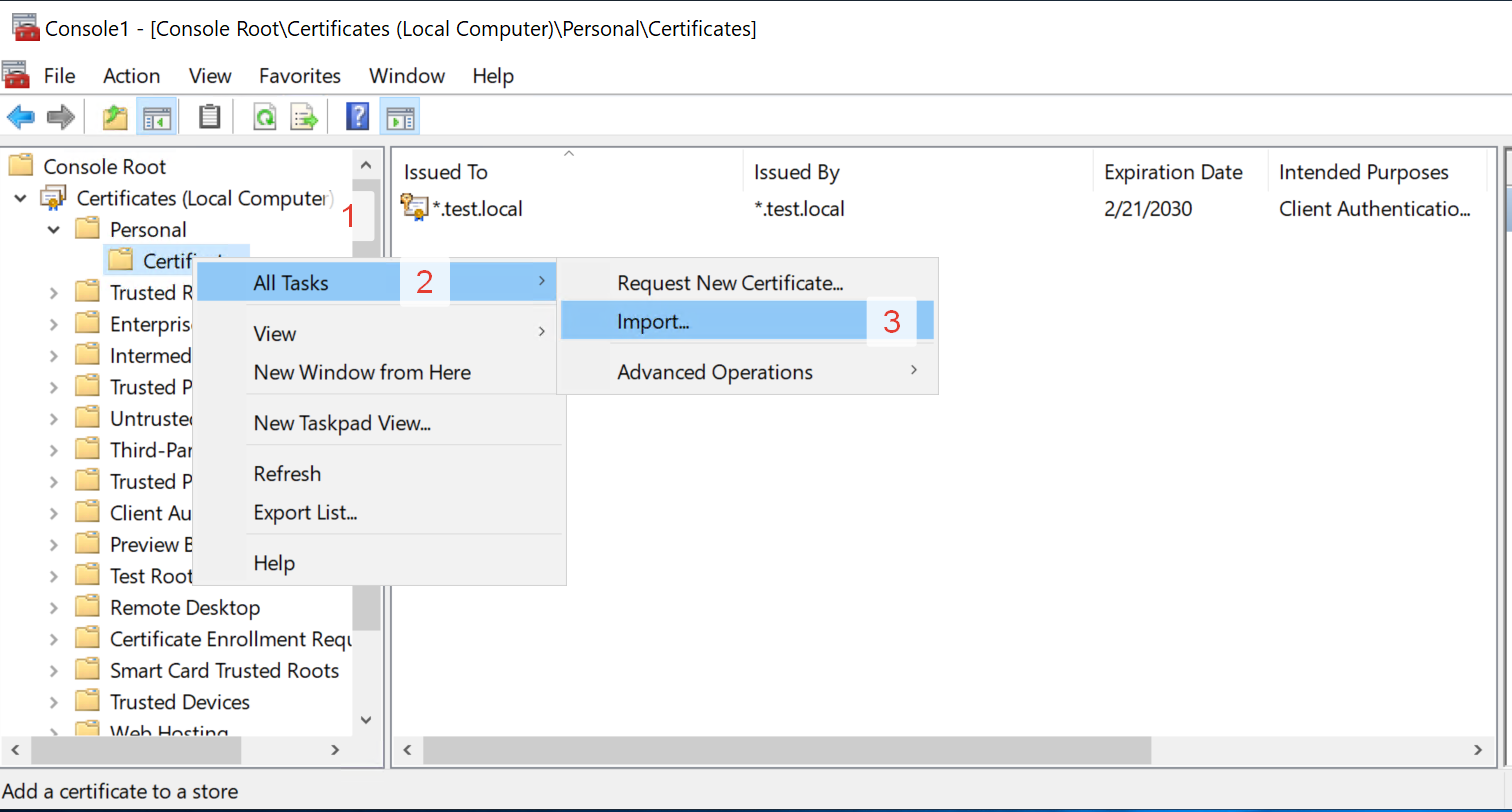The height and width of the screenshot is (812, 1512).
Task: Open the View menu in menu bar
Action: point(210,76)
